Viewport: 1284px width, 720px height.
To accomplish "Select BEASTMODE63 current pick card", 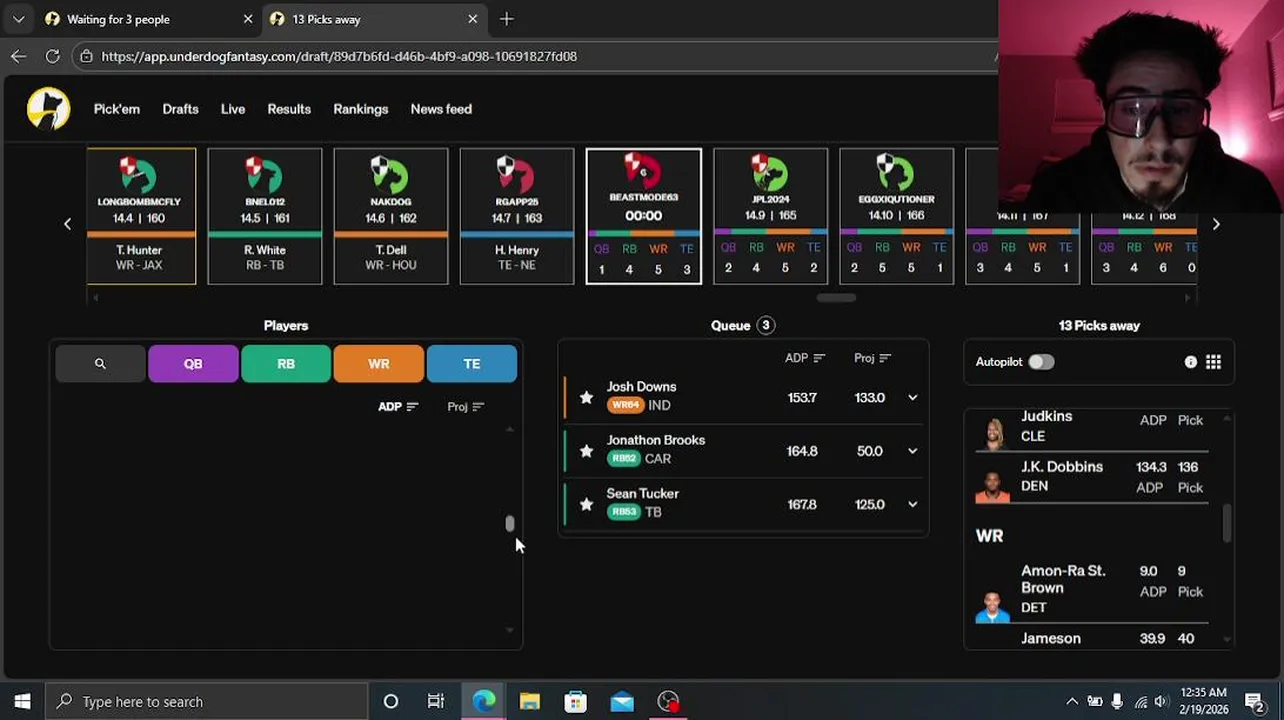I will pos(644,216).
